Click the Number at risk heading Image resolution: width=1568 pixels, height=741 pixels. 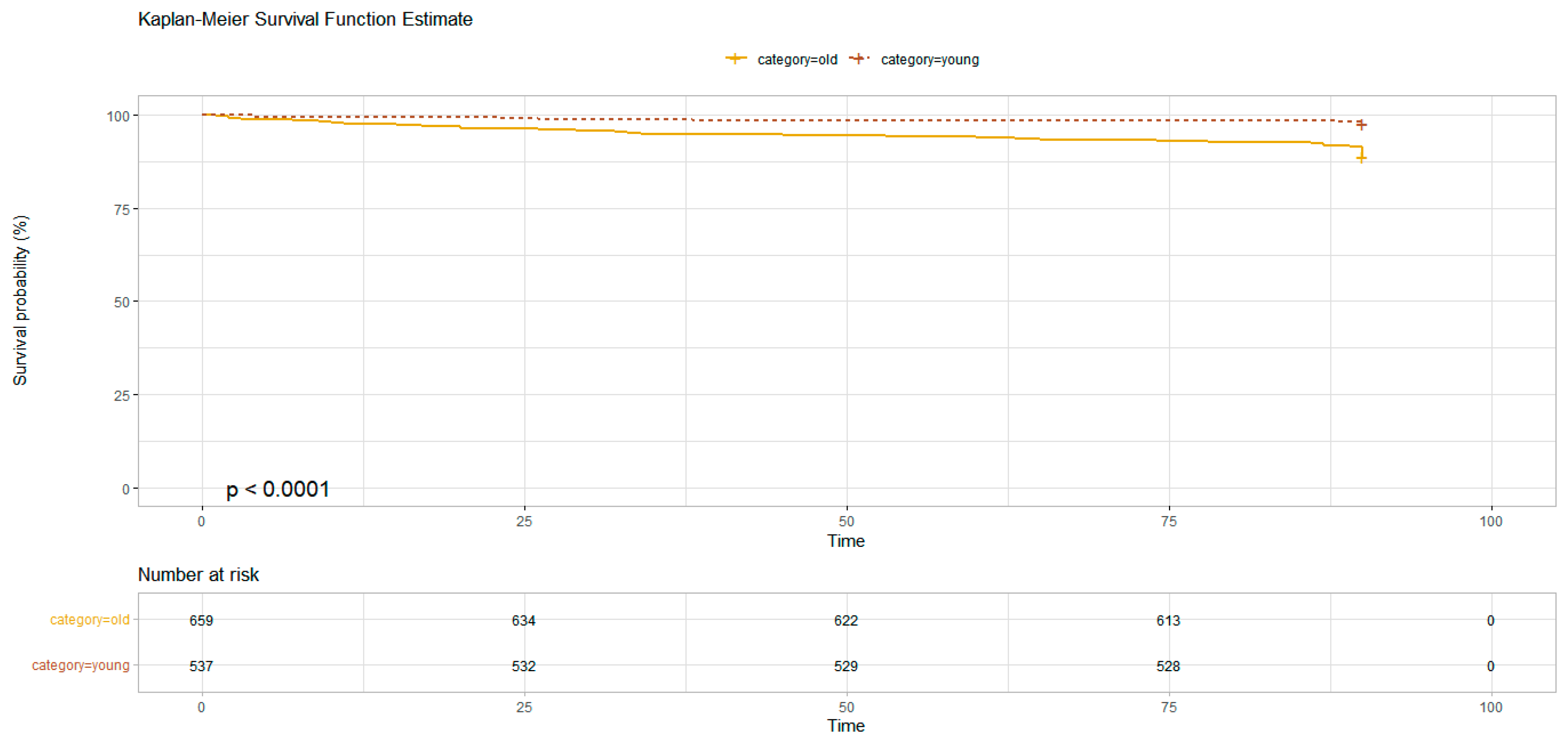[198, 574]
